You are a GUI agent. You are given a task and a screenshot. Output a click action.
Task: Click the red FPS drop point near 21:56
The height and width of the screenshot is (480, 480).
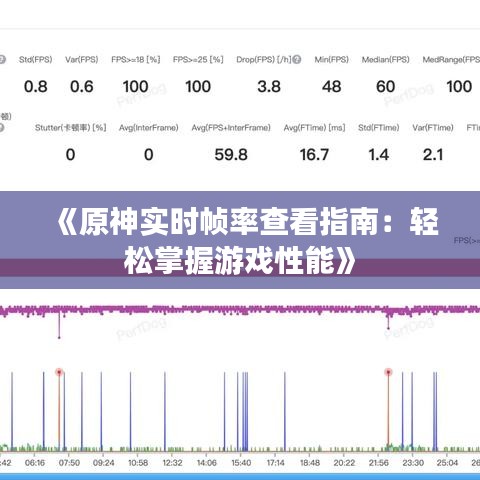(x=388, y=328)
